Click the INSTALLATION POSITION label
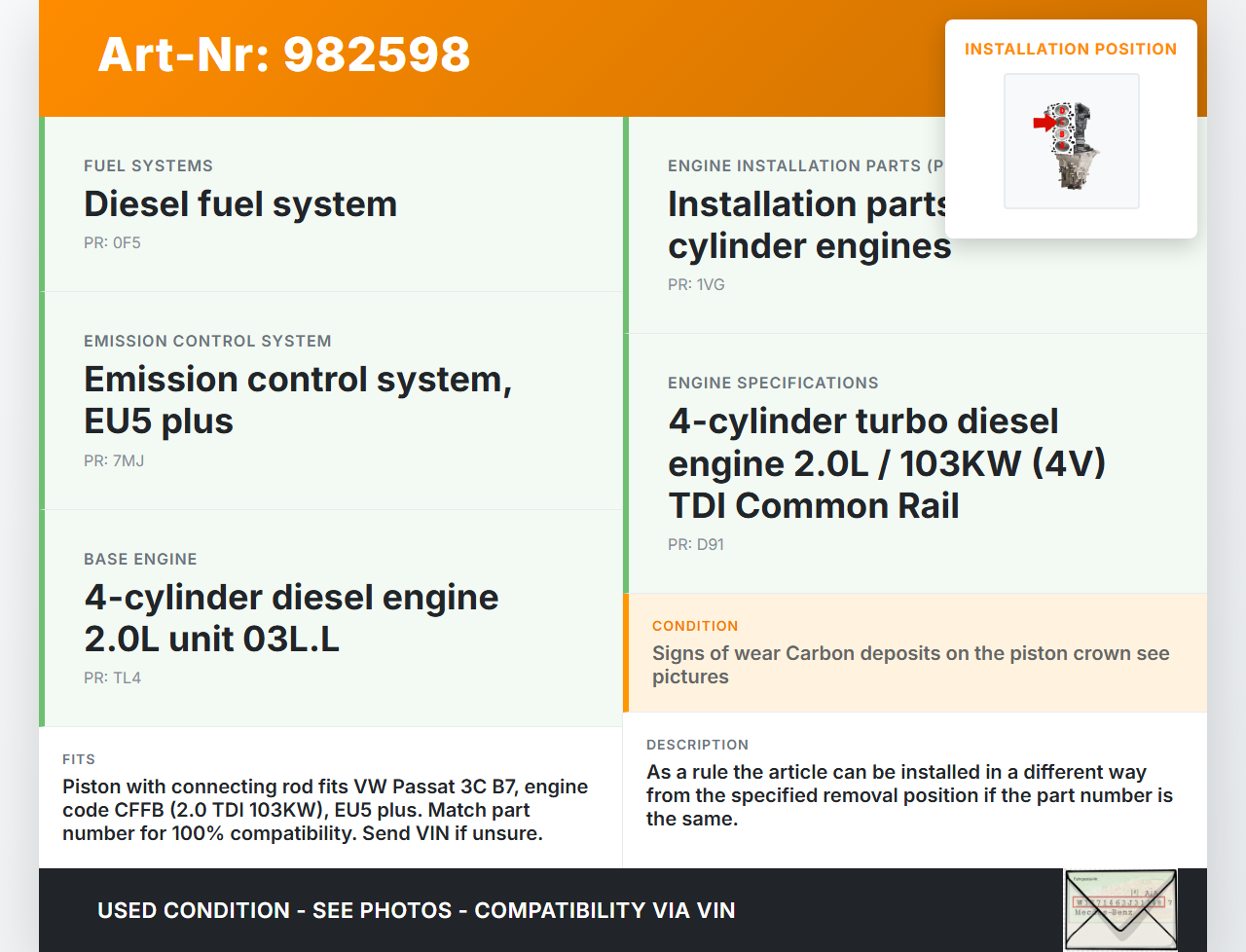This screenshot has width=1246, height=952. (x=1070, y=50)
